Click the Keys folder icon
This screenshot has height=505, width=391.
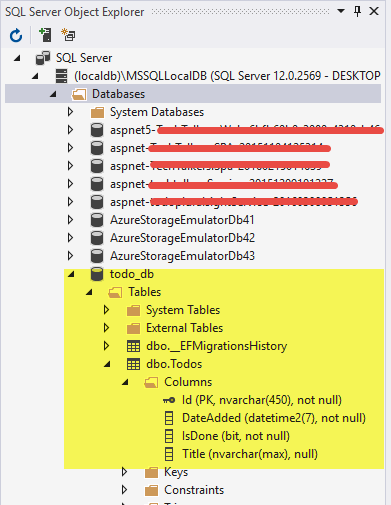[151, 472]
